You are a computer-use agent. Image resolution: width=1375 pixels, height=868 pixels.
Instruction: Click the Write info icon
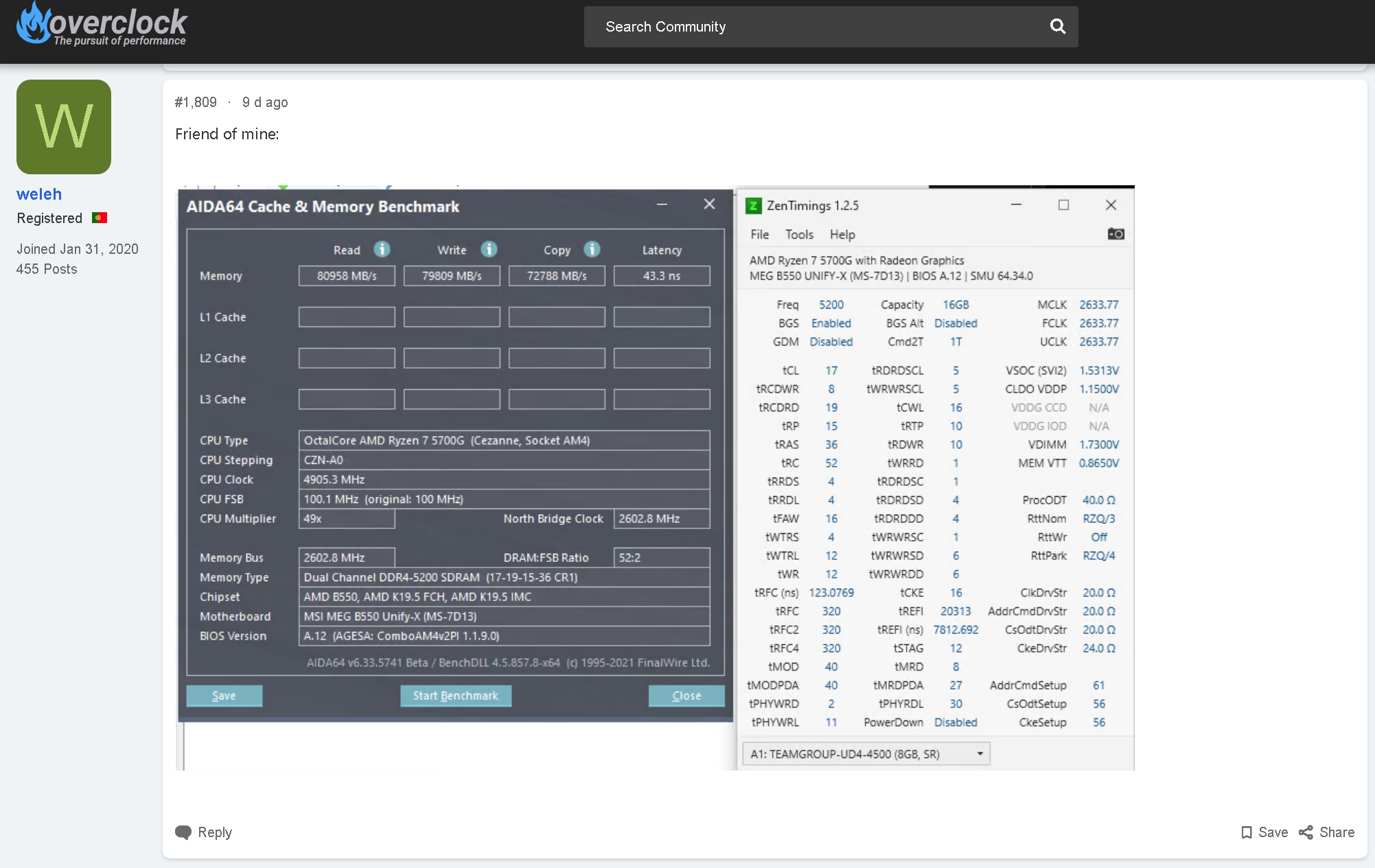click(x=489, y=249)
